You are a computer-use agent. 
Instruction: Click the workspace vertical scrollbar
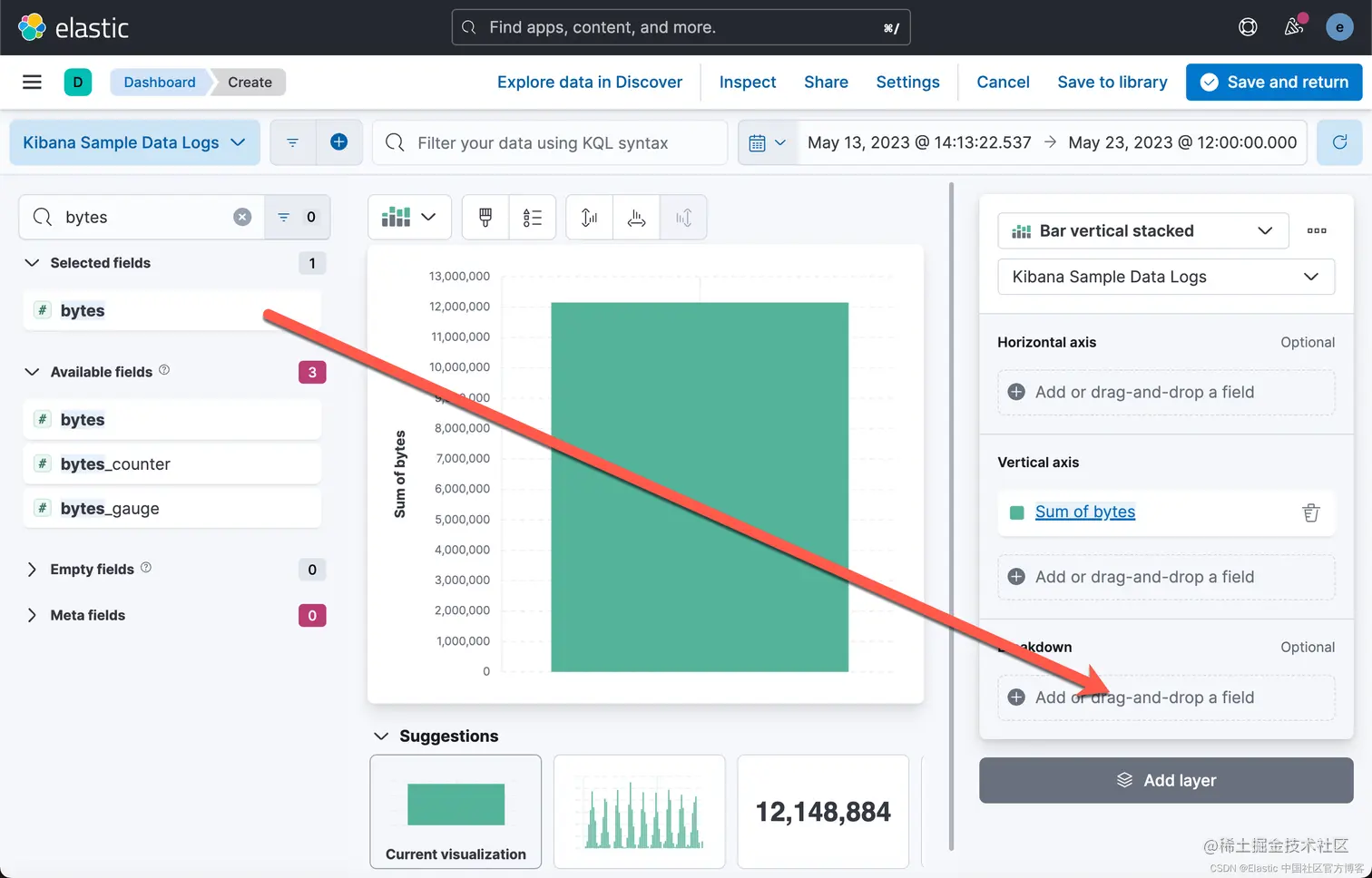[951, 517]
